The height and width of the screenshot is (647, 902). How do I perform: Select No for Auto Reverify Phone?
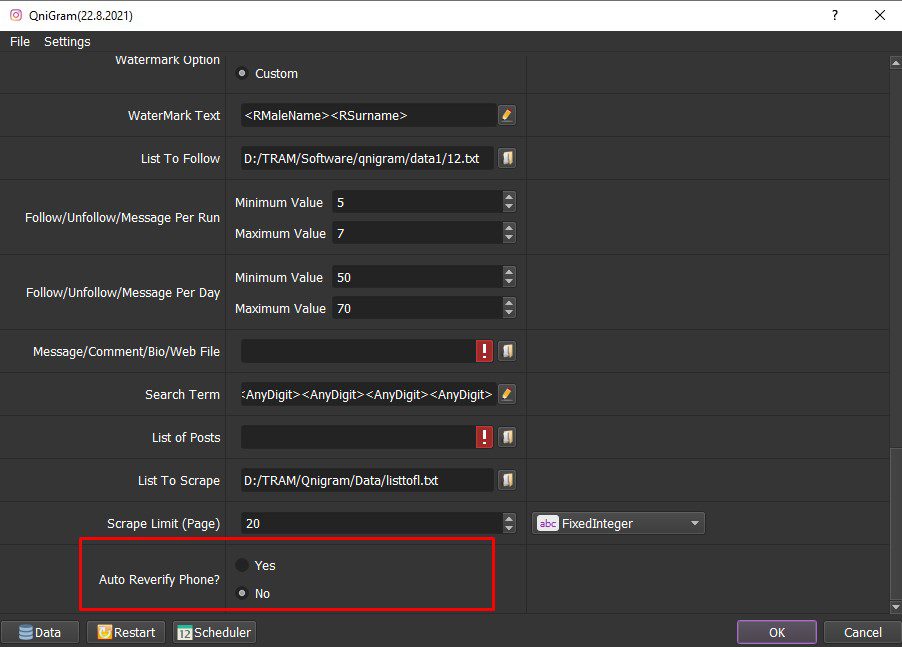click(242, 593)
